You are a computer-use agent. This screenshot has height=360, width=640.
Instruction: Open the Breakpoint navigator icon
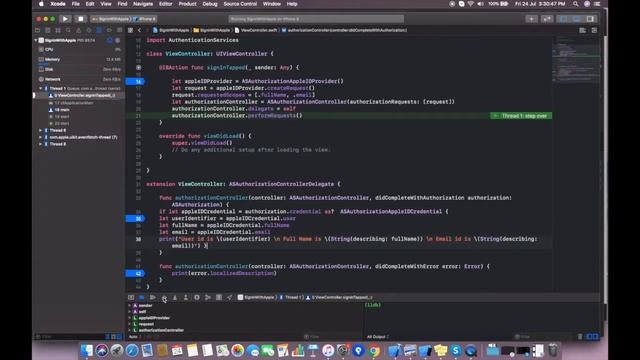109,30
